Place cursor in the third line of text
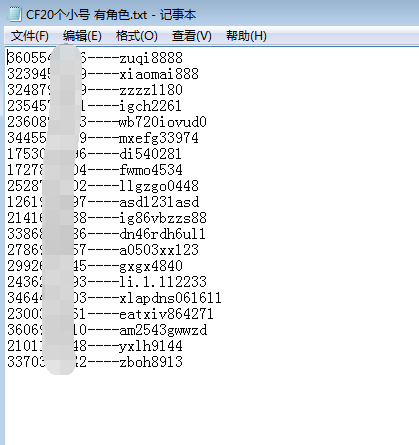 [95, 90]
